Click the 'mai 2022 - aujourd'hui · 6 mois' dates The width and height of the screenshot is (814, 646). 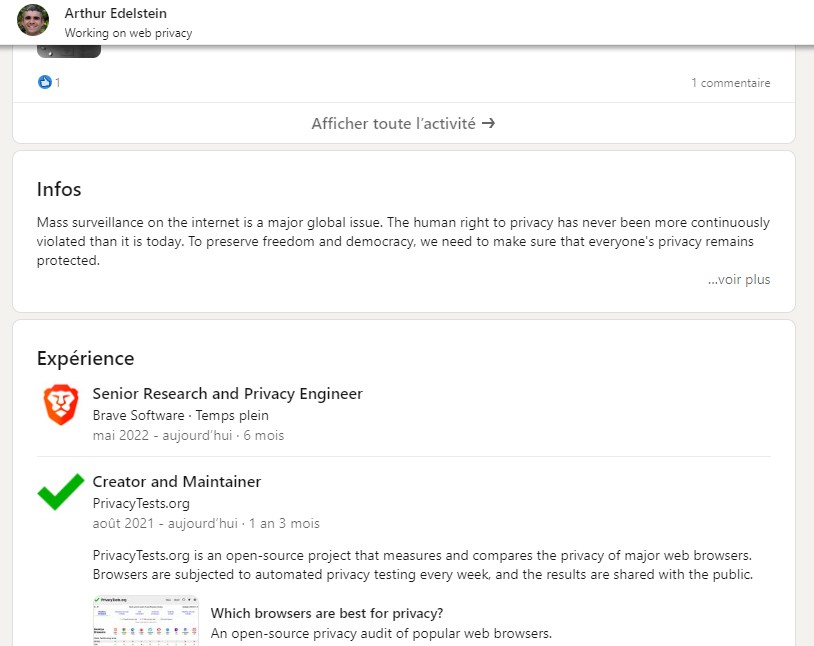[188, 435]
